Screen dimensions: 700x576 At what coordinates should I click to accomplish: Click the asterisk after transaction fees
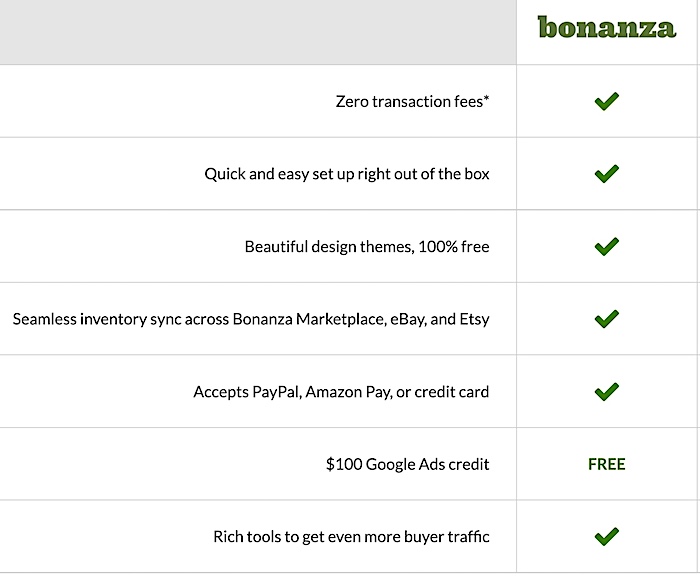(486, 98)
